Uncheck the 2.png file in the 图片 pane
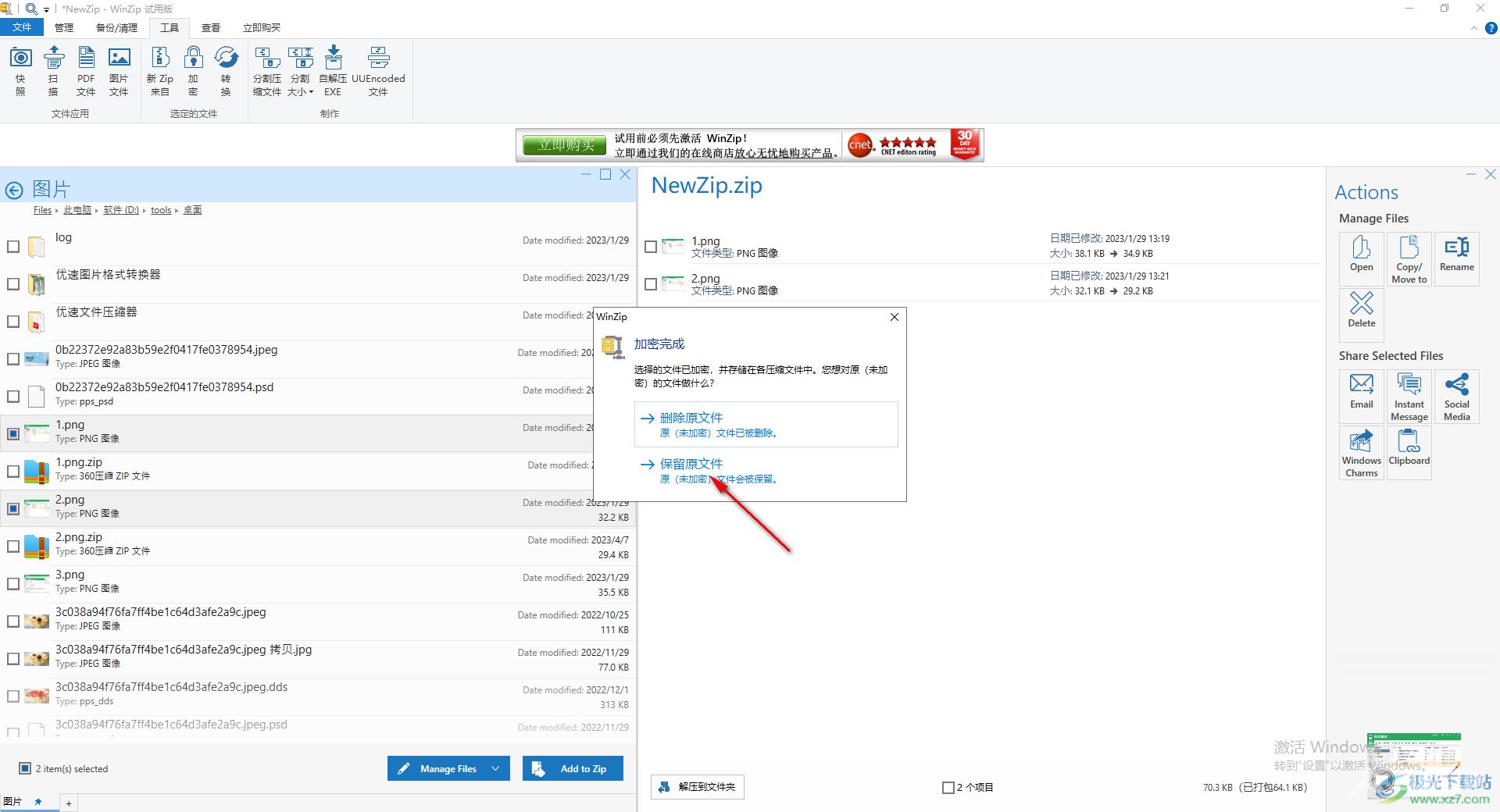This screenshot has width=1500, height=812. point(13,508)
